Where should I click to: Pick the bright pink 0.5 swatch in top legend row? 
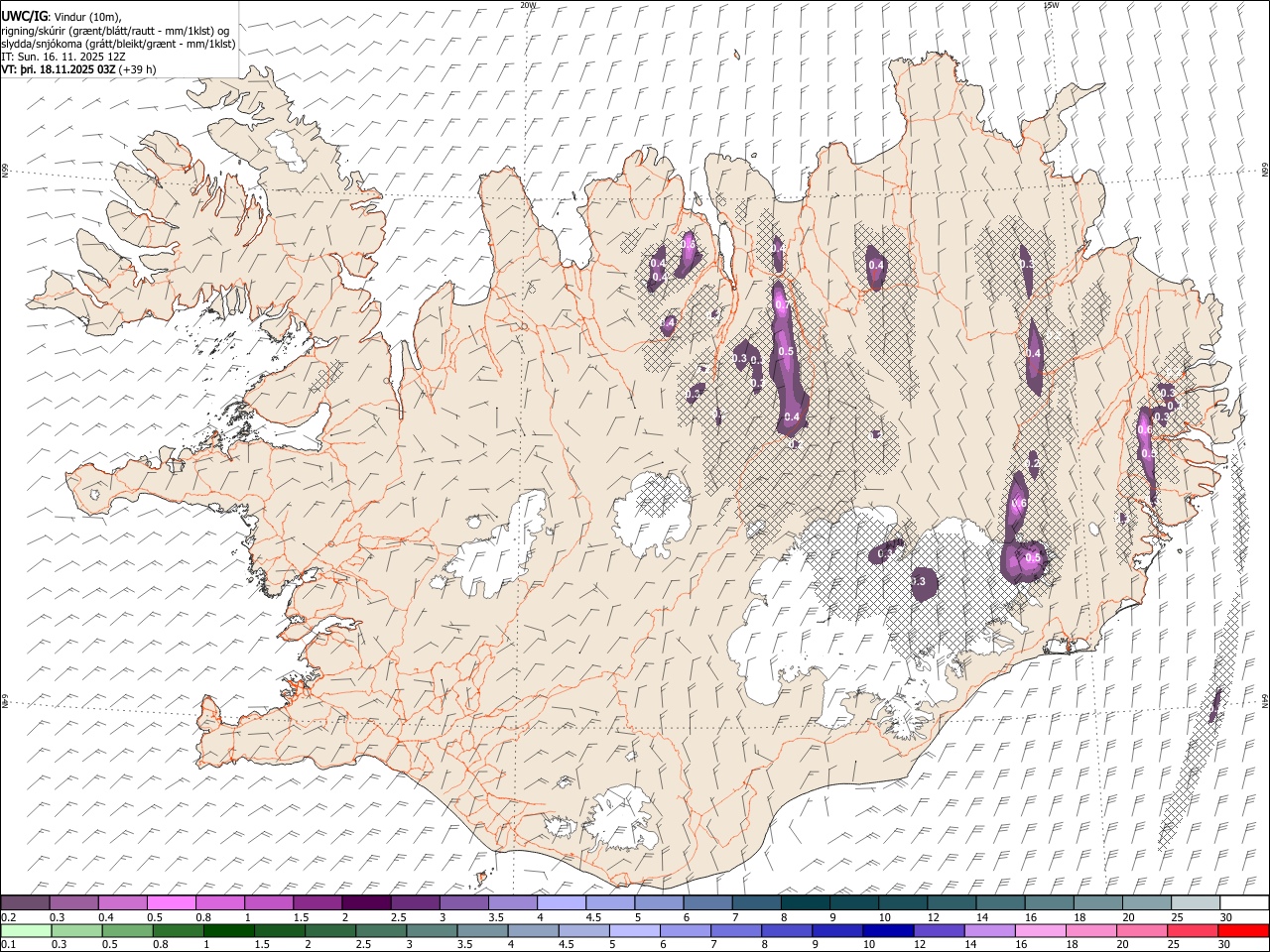tap(171, 902)
